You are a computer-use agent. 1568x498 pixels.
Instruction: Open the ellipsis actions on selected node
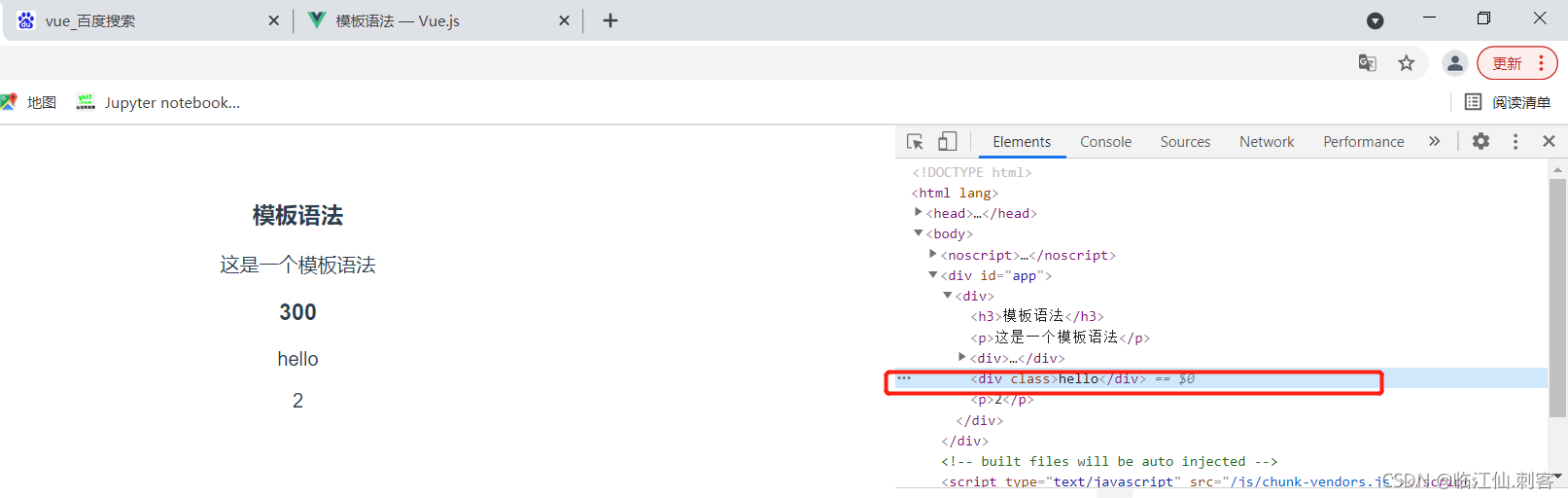[x=904, y=378]
